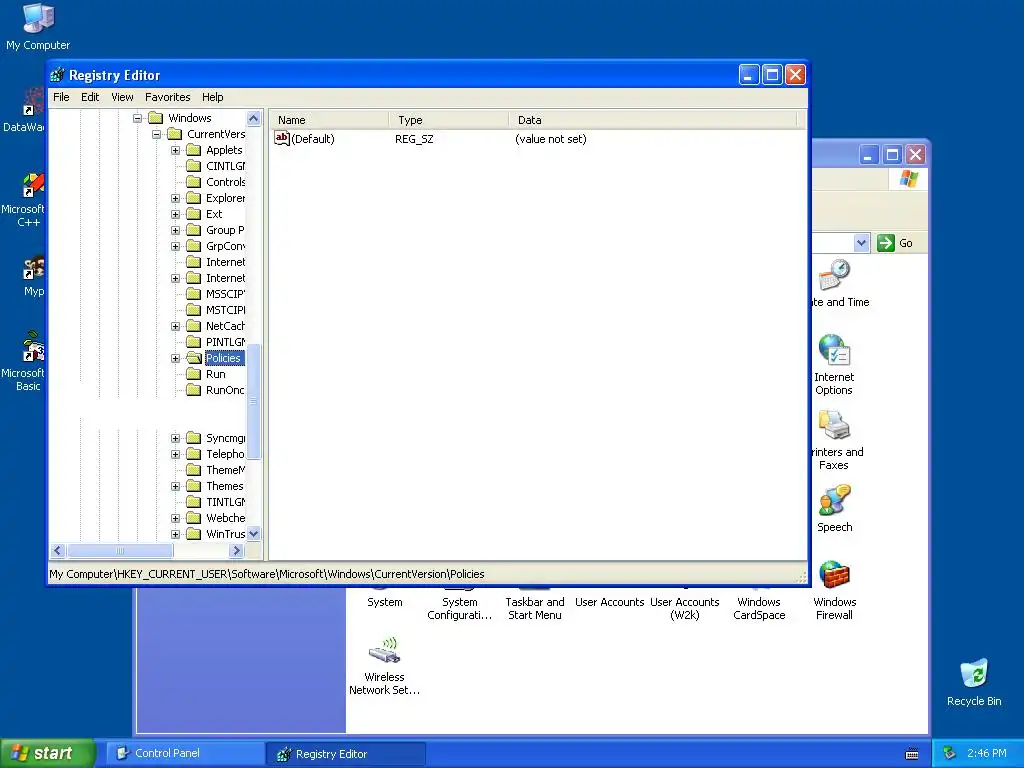Sort by the Data column header
Screen dimensions: 1024x768
[652, 120]
